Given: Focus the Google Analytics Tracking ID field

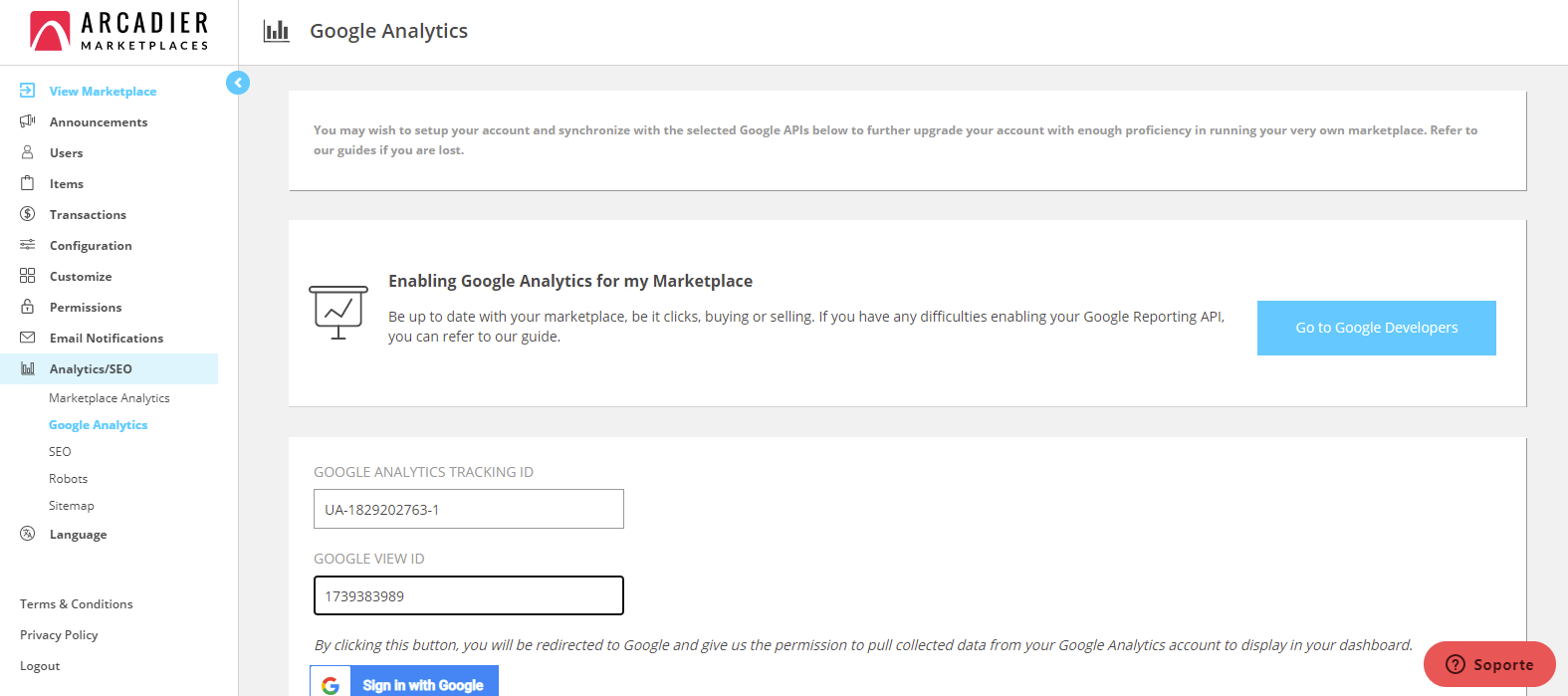Looking at the screenshot, I should [x=468, y=509].
